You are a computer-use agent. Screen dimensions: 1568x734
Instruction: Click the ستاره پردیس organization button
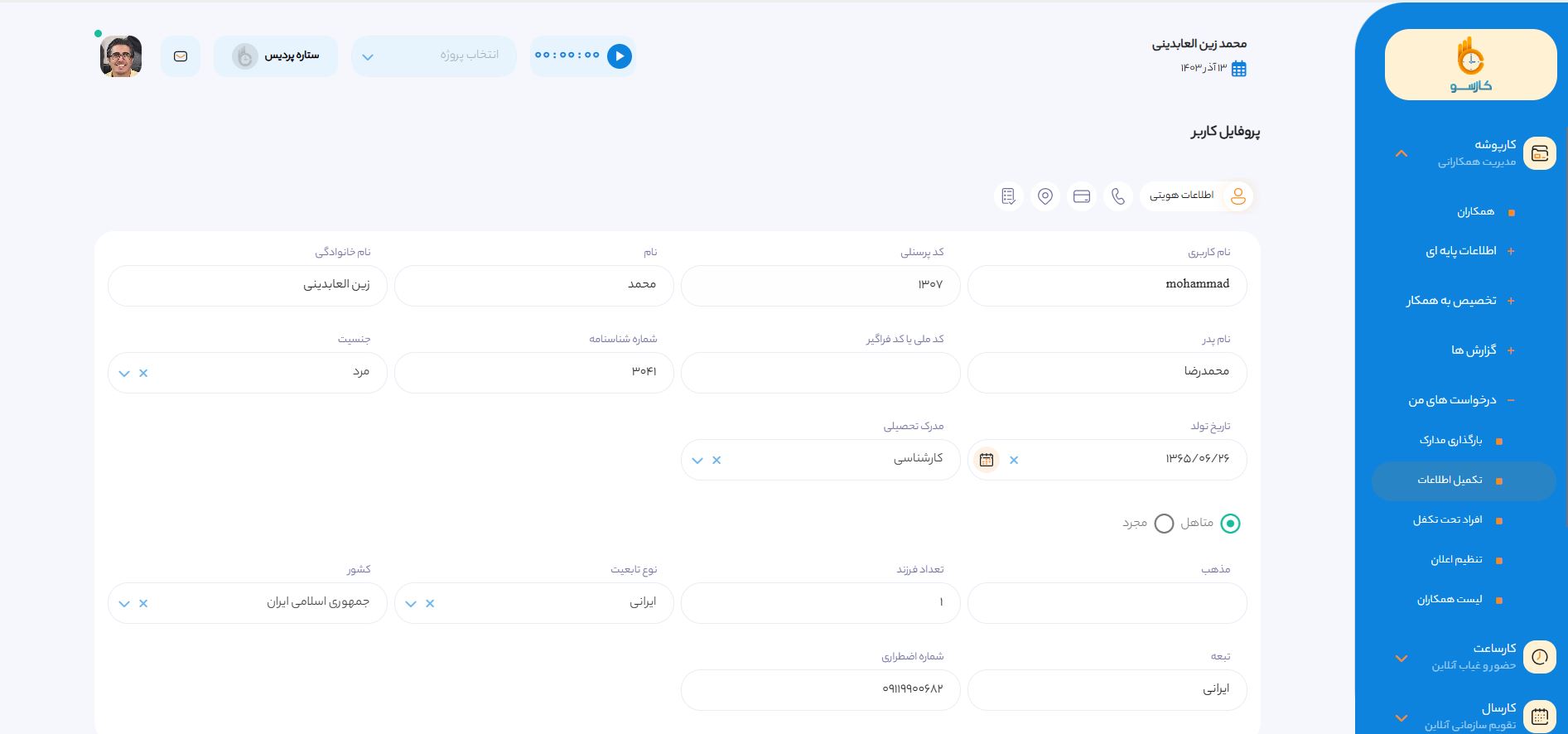click(276, 56)
